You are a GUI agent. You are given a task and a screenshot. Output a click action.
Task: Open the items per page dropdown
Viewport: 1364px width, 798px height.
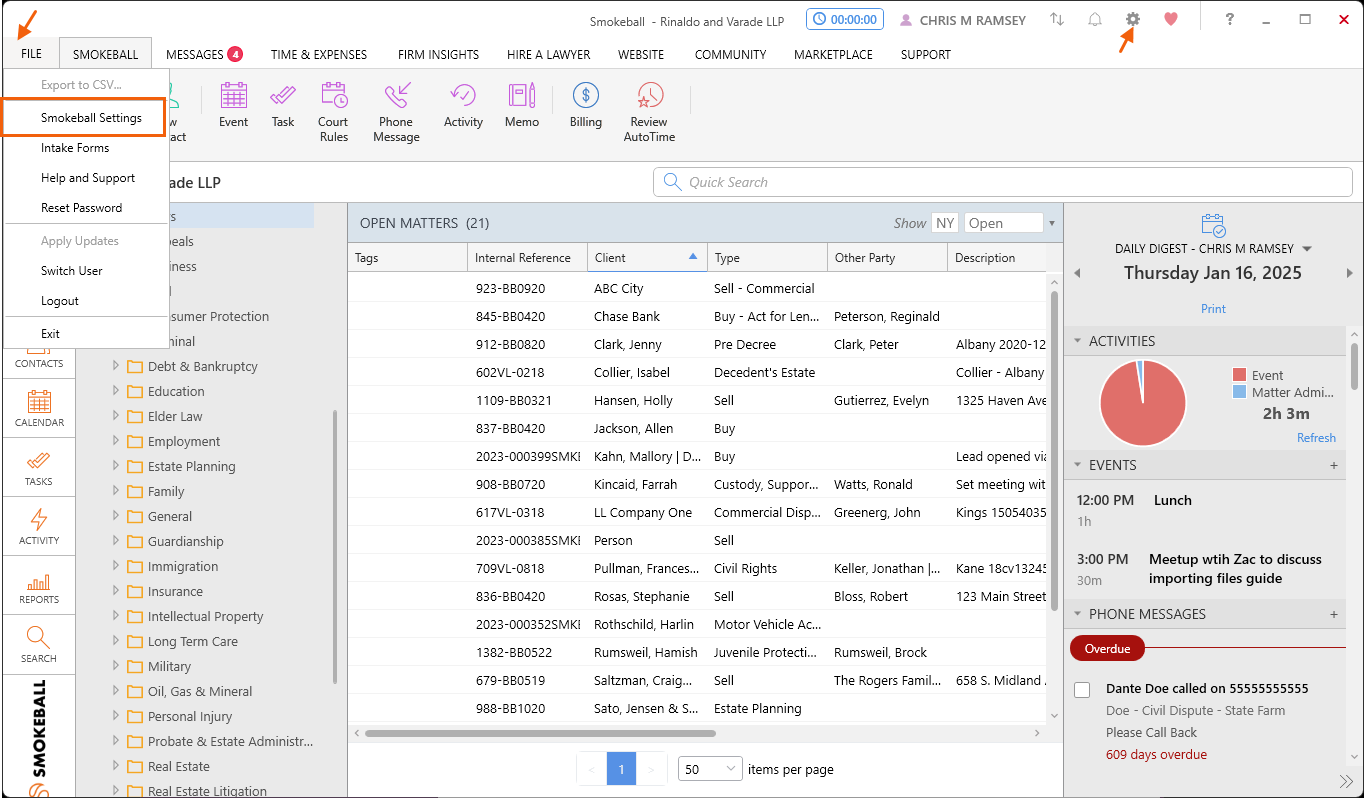click(x=710, y=769)
